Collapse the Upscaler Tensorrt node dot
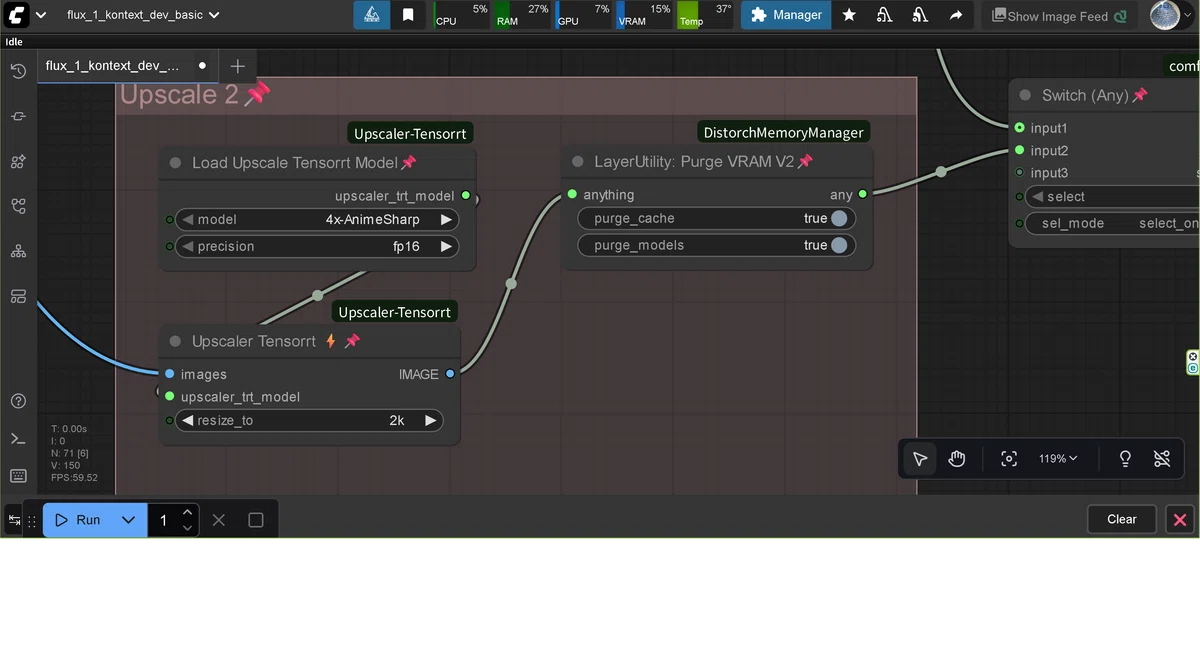Screen dimensions: 1200x650 pyautogui.click(x=175, y=341)
